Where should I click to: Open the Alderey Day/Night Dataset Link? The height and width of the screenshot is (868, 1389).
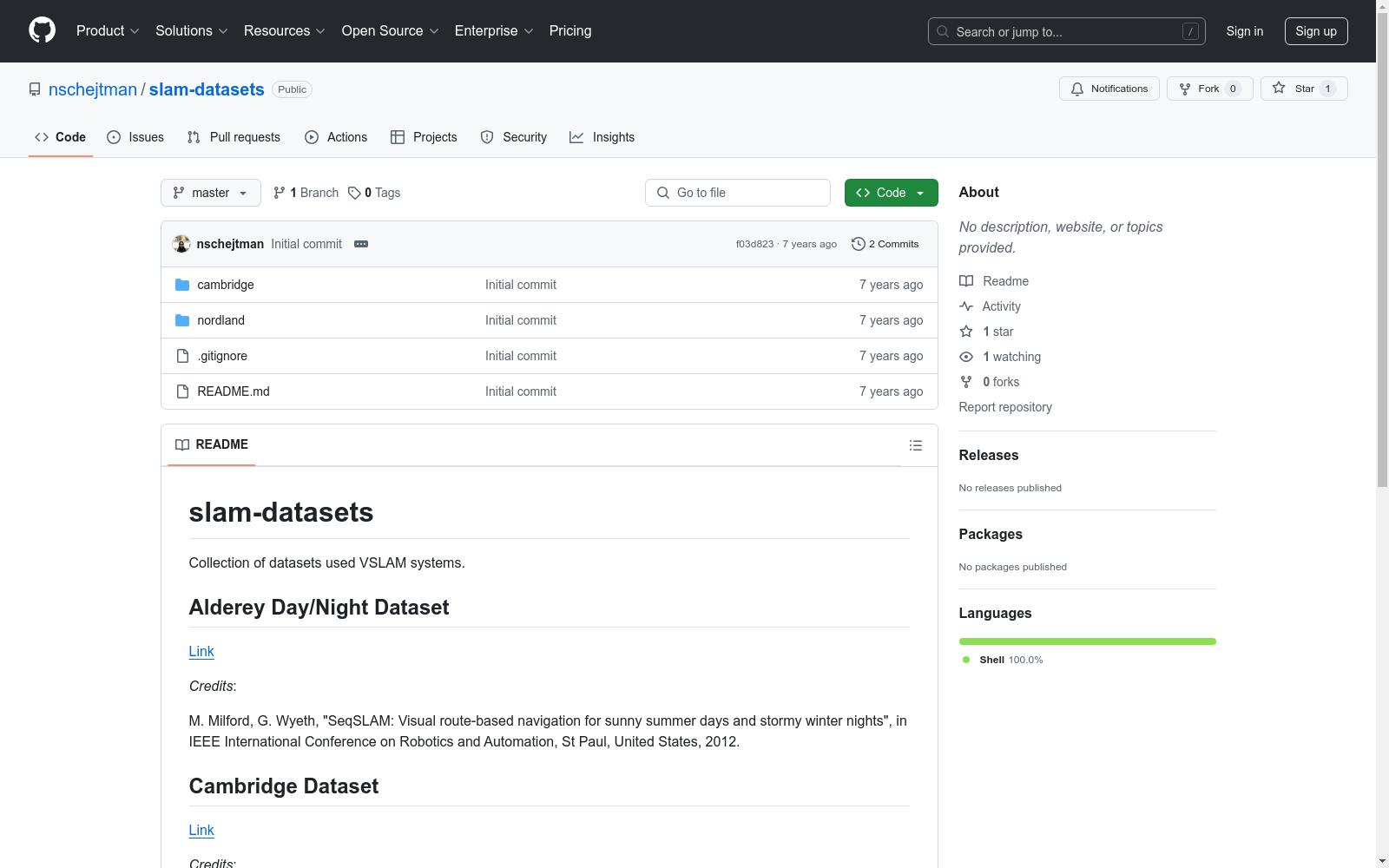click(x=201, y=651)
